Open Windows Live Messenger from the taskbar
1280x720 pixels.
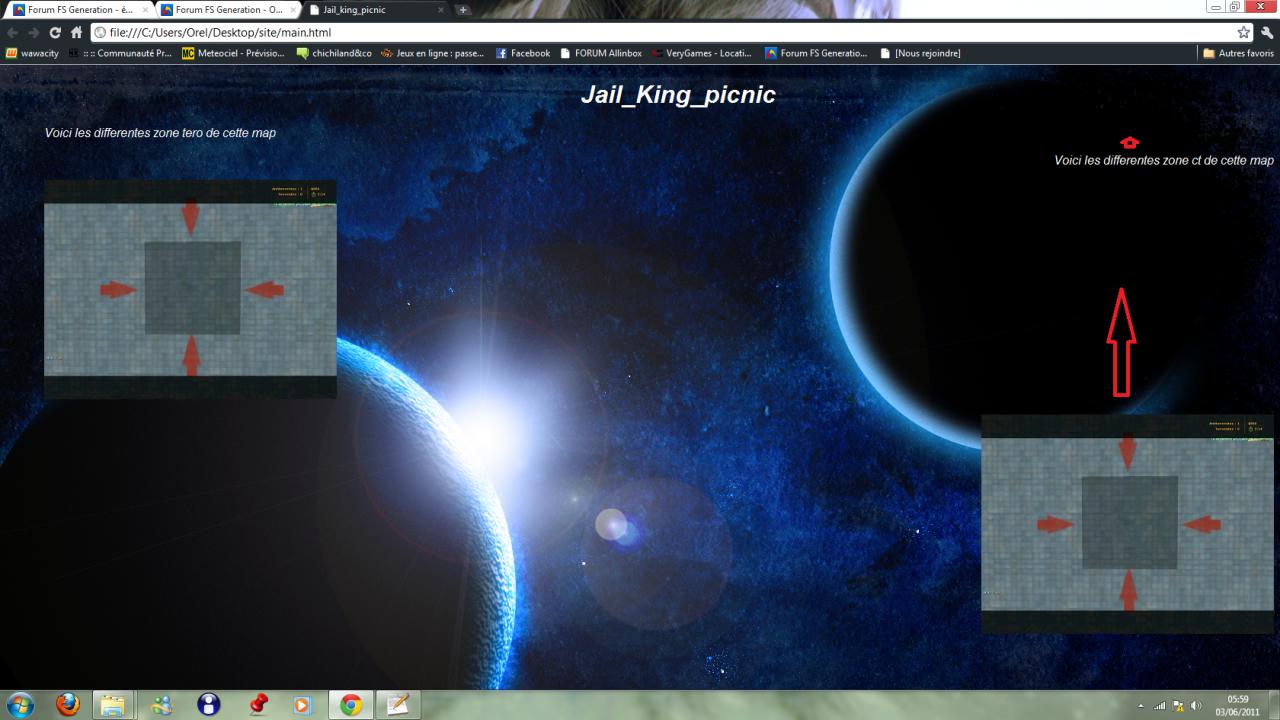click(161, 705)
